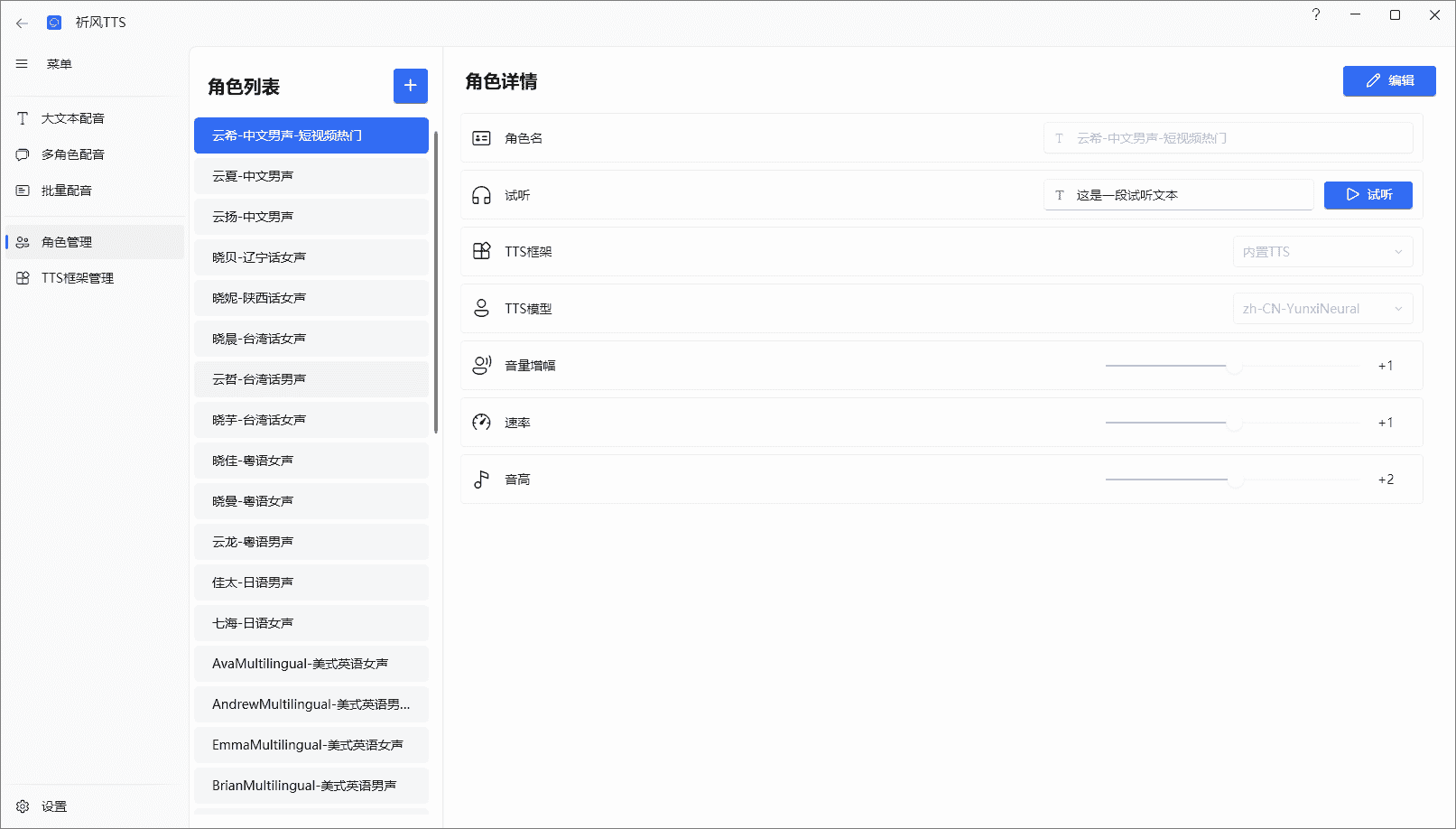Click the role list scrollbar
Image resolution: width=1456 pixels, height=829 pixels.
coord(436,282)
